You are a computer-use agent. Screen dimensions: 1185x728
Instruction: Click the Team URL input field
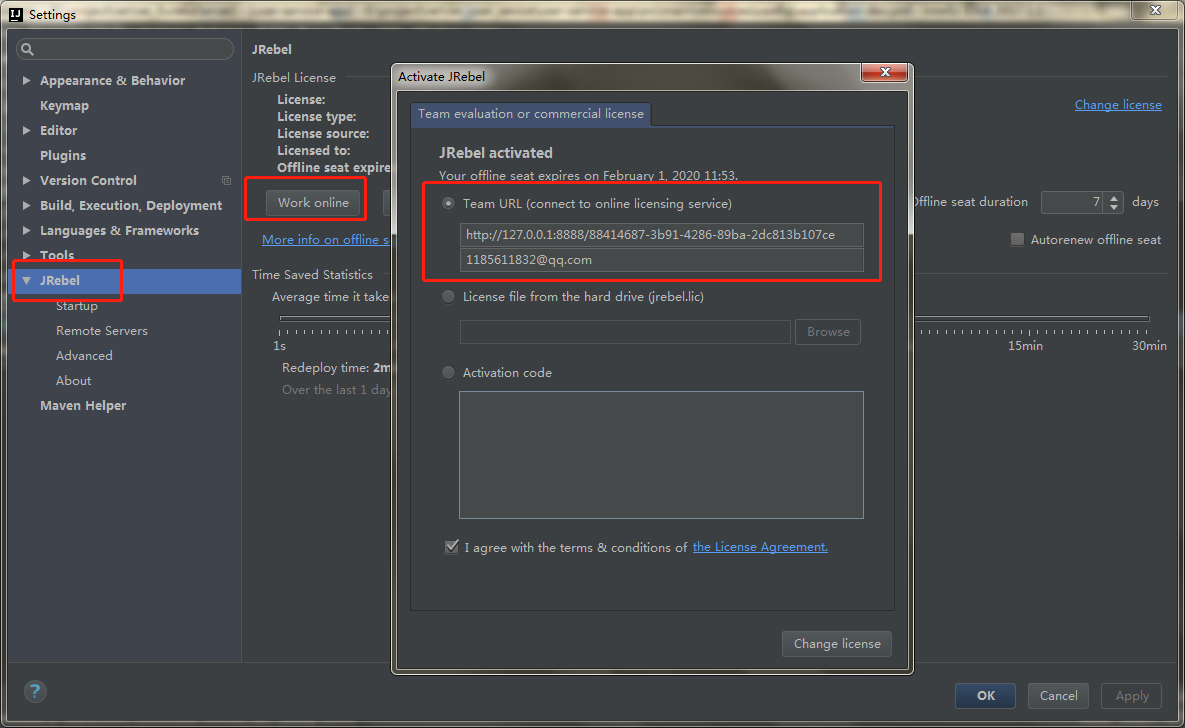point(661,234)
